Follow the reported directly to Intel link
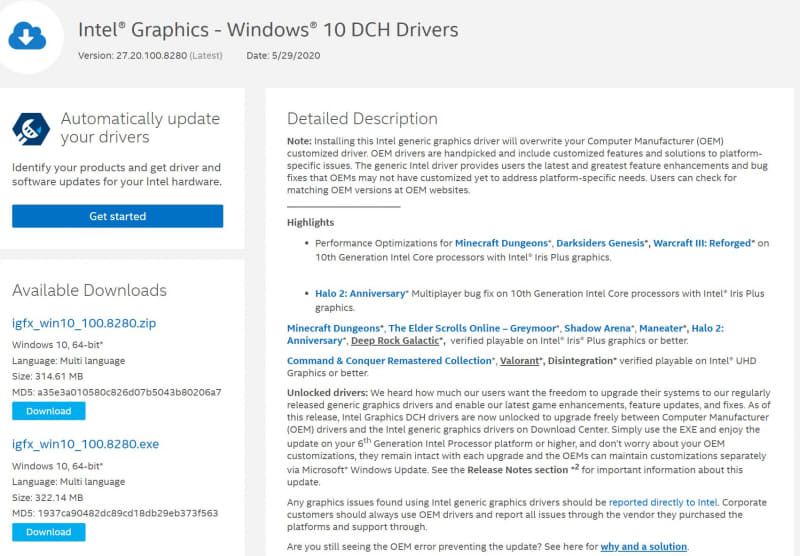800x556 pixels. (x=663, y=502)
